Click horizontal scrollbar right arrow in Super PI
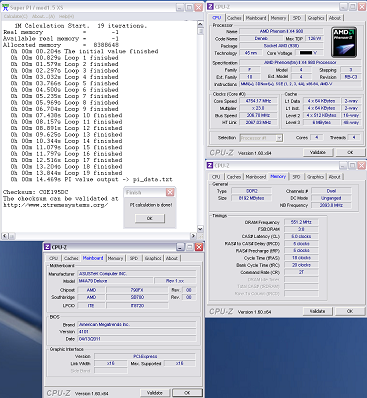Screen dimensions: 367x398 pos(193,236)
